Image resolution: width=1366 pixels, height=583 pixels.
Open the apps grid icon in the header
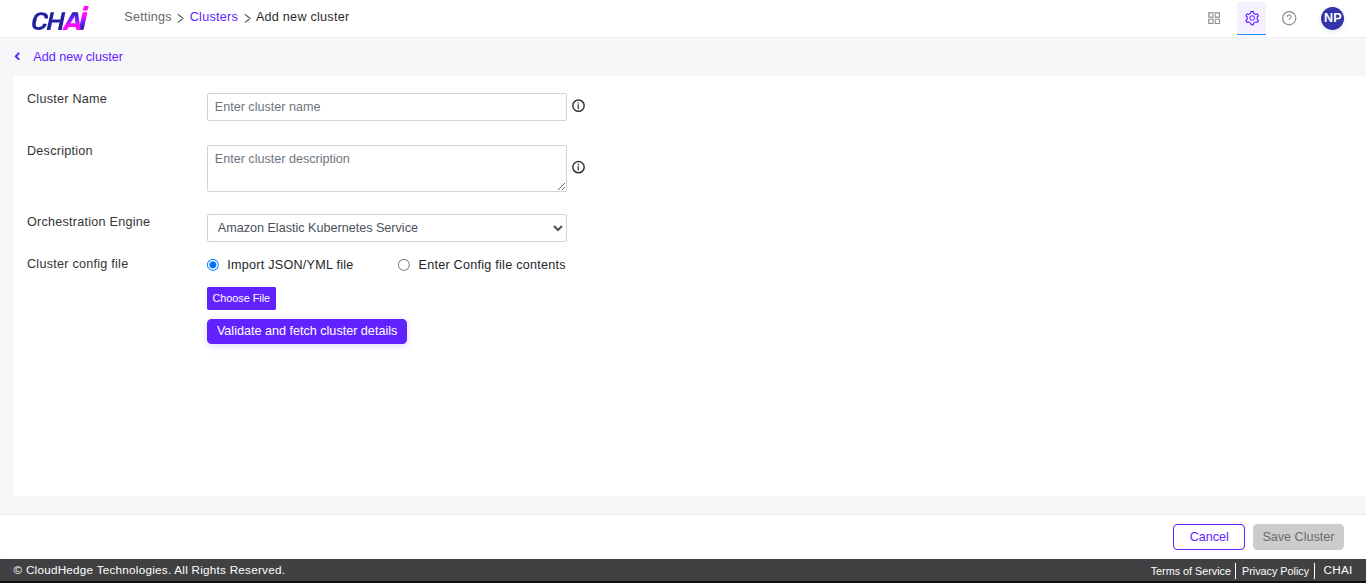coord(1213,17)
